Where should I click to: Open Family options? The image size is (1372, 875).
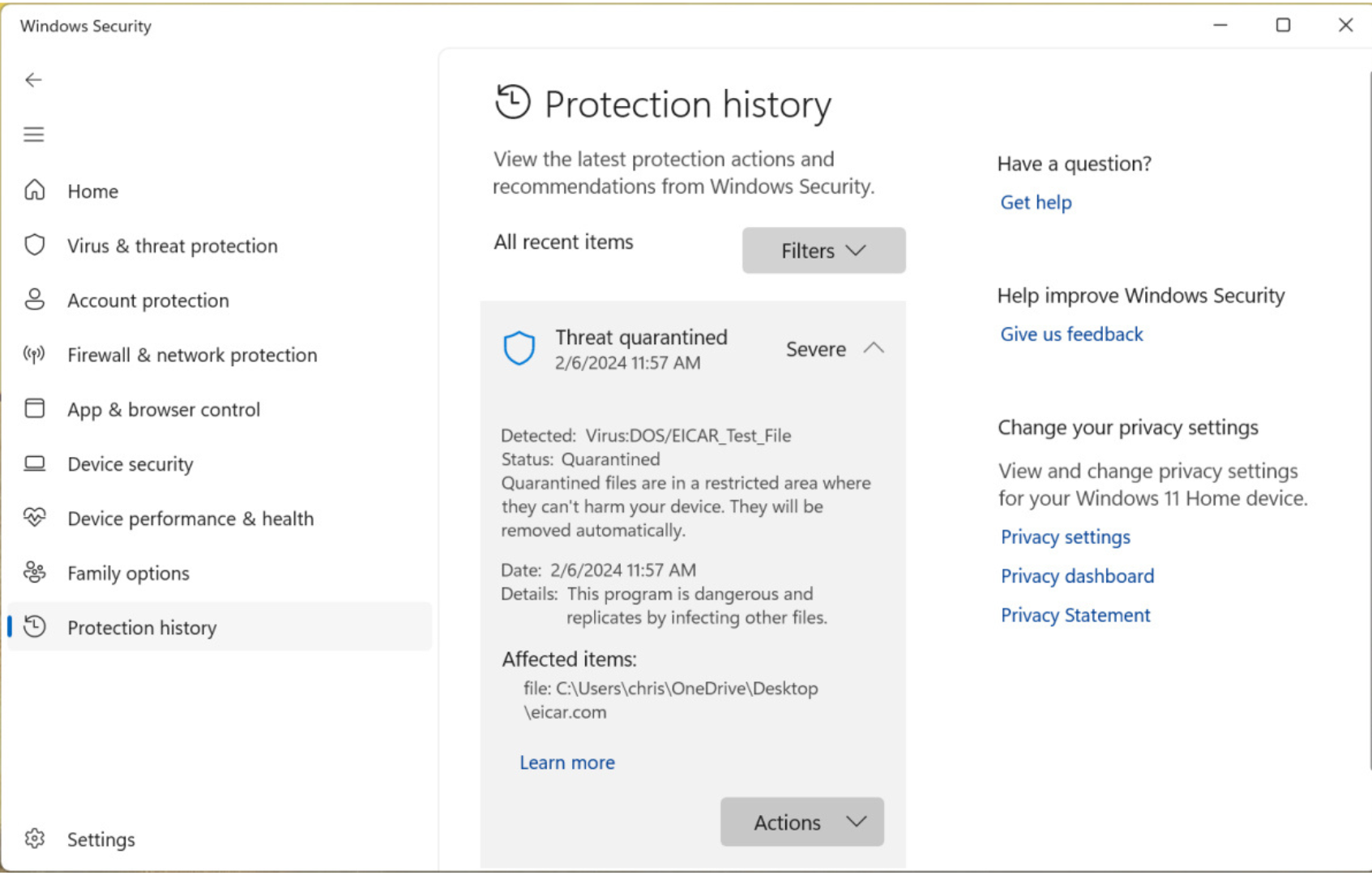coord(128,573)
